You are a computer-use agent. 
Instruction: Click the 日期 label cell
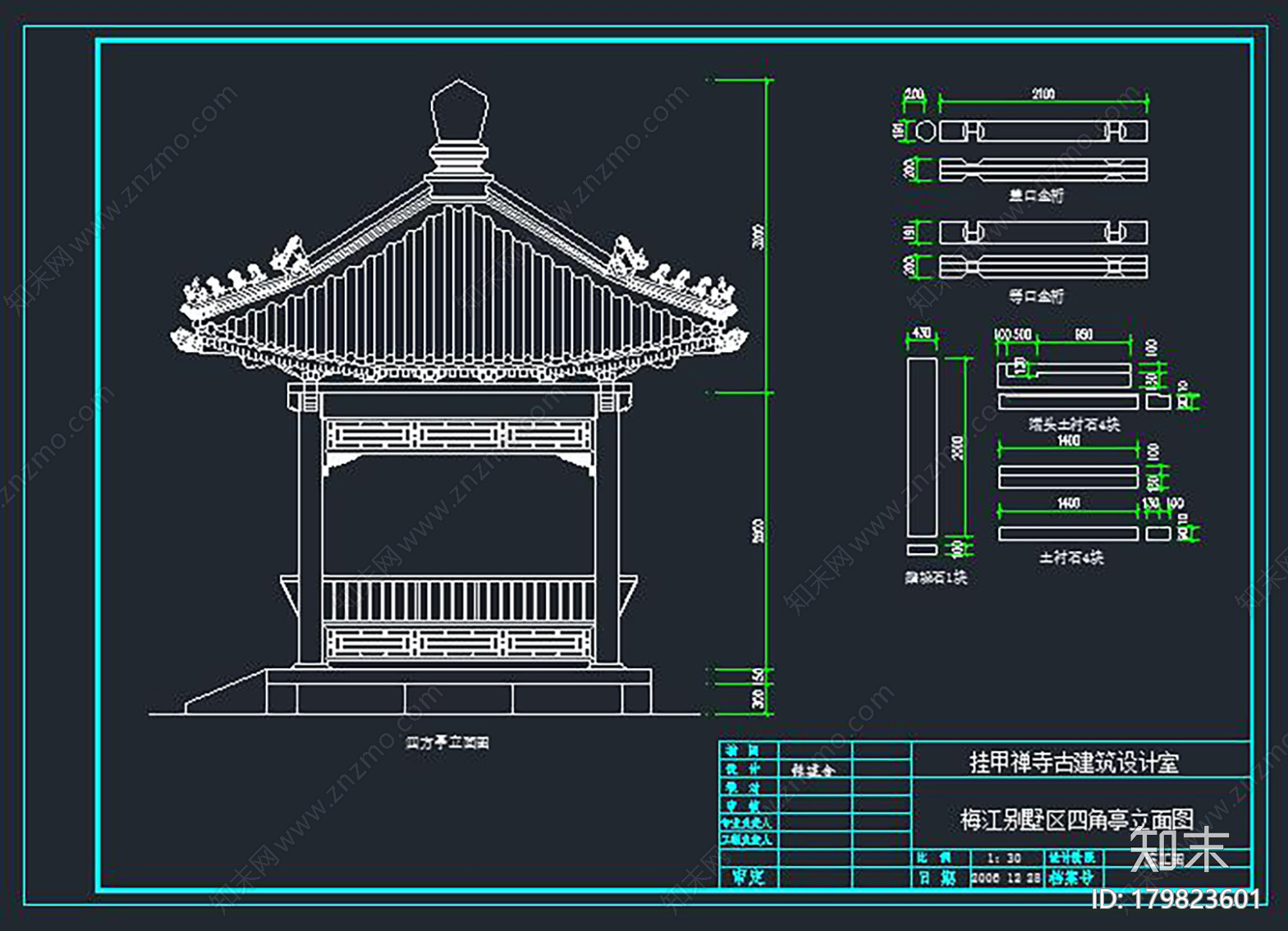pos(942,878)
